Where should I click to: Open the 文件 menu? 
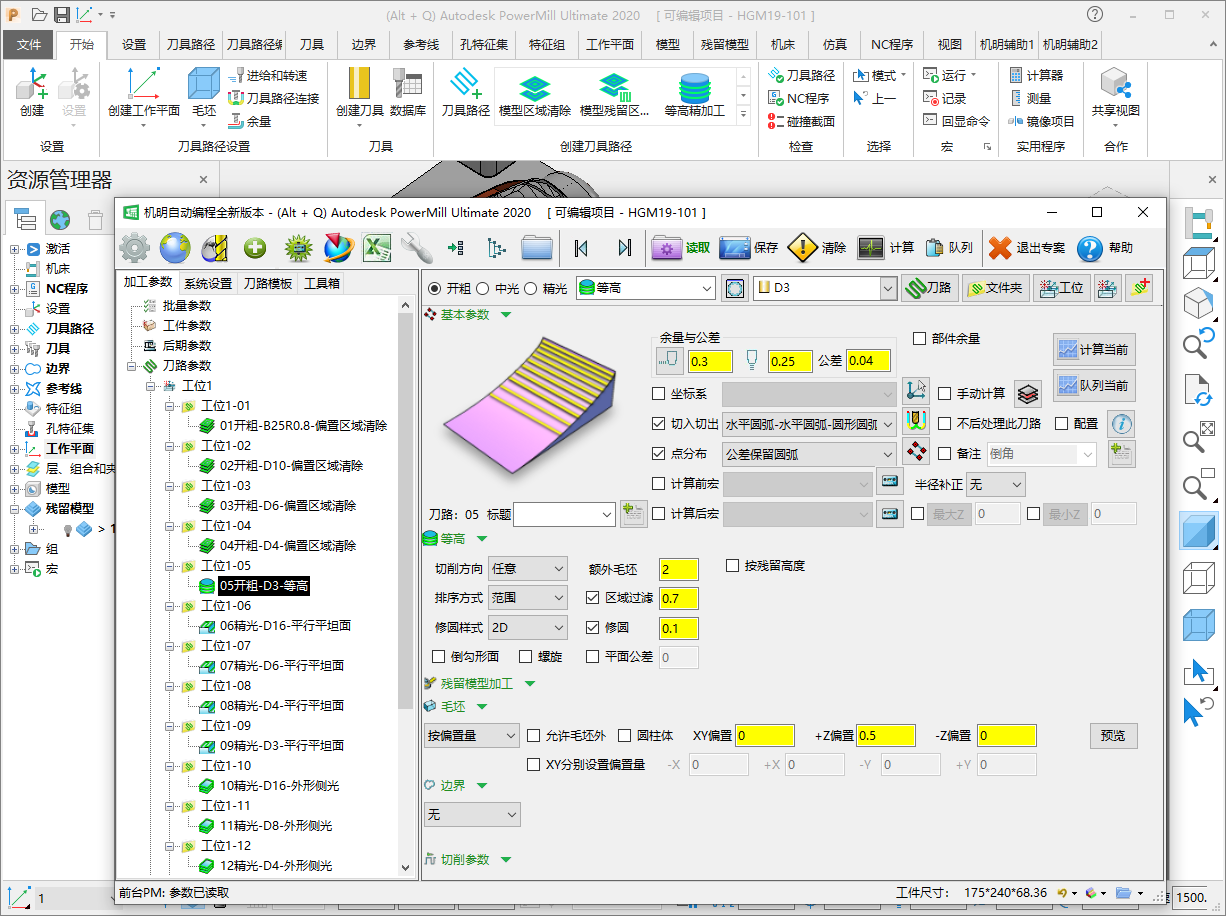29,45
